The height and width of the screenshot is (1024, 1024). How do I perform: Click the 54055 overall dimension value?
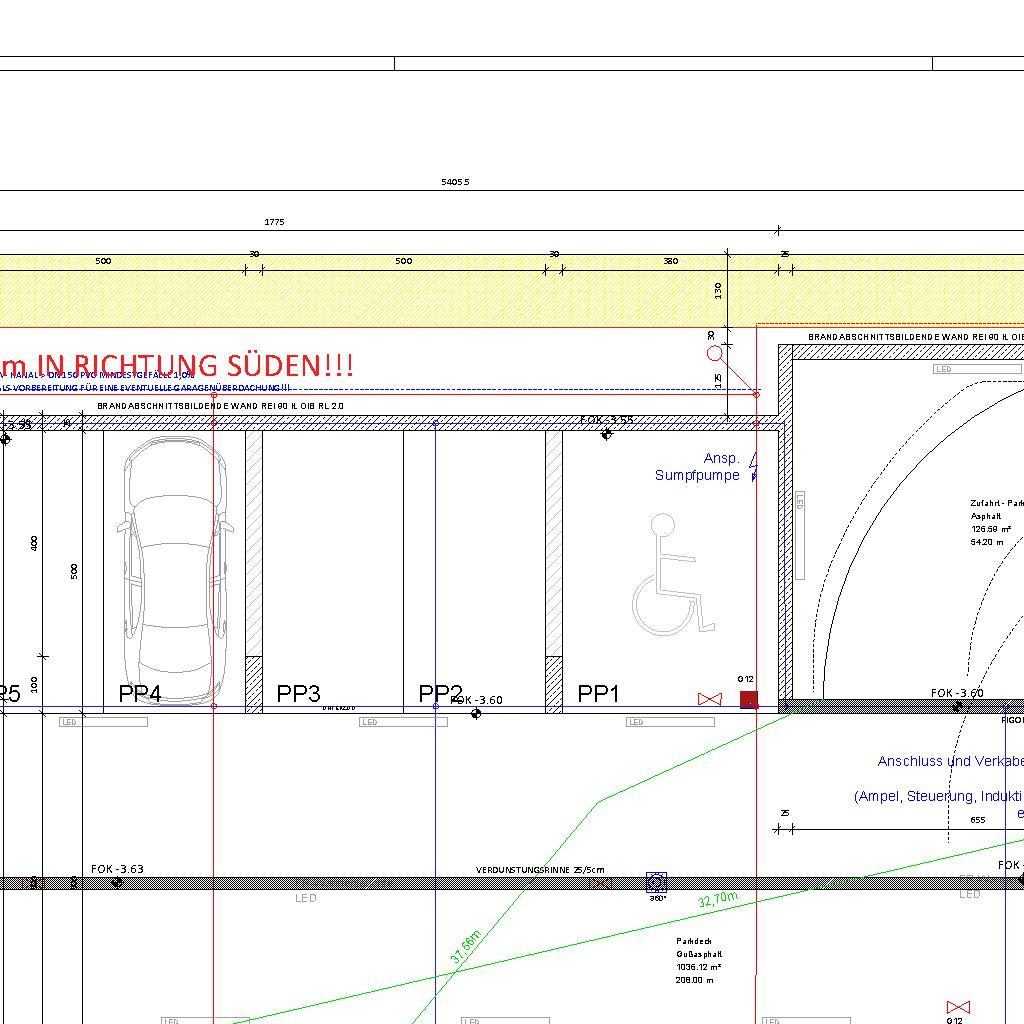tap(455, 182)
